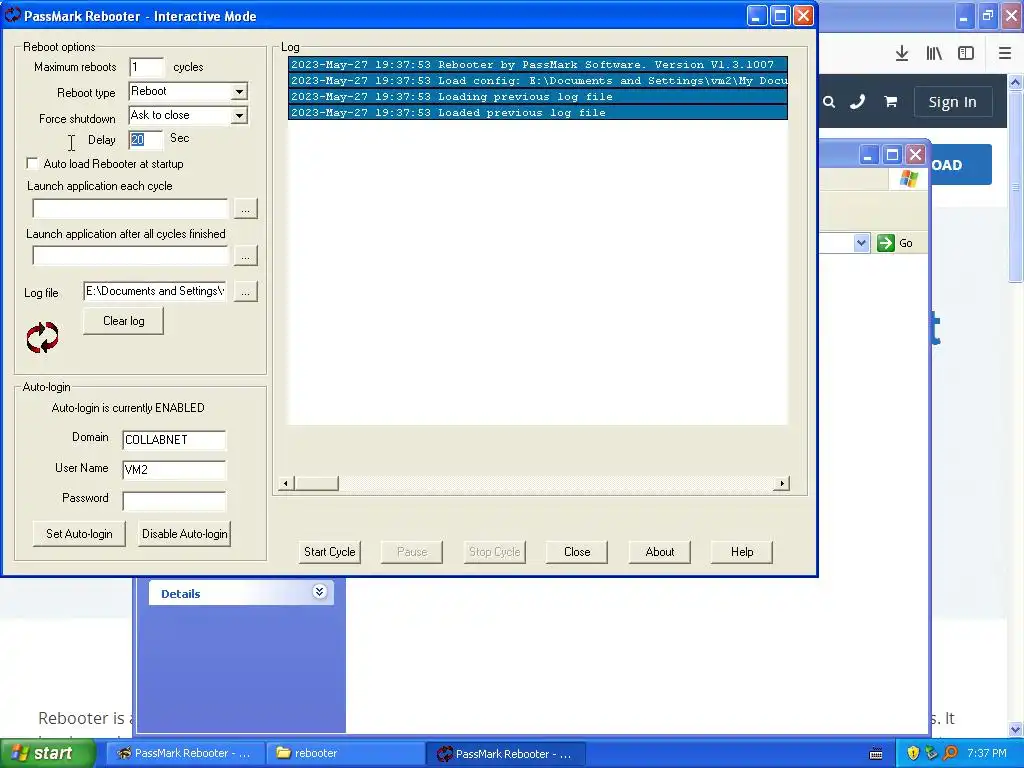Click the log horizontal scrollbar thumb

[316, 483]
